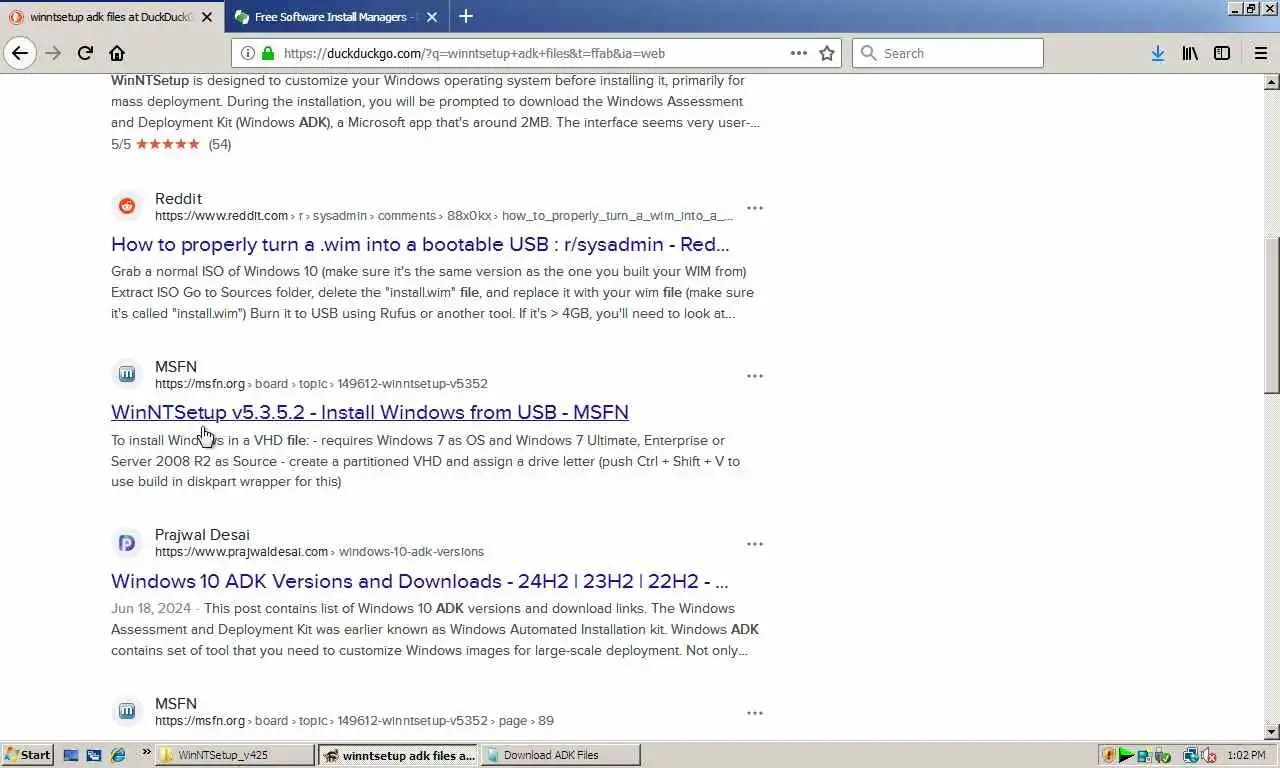Click the vertical scrollbar thumb
Viewport: 1280px width, 768px height.
(x=1272, y=315)
